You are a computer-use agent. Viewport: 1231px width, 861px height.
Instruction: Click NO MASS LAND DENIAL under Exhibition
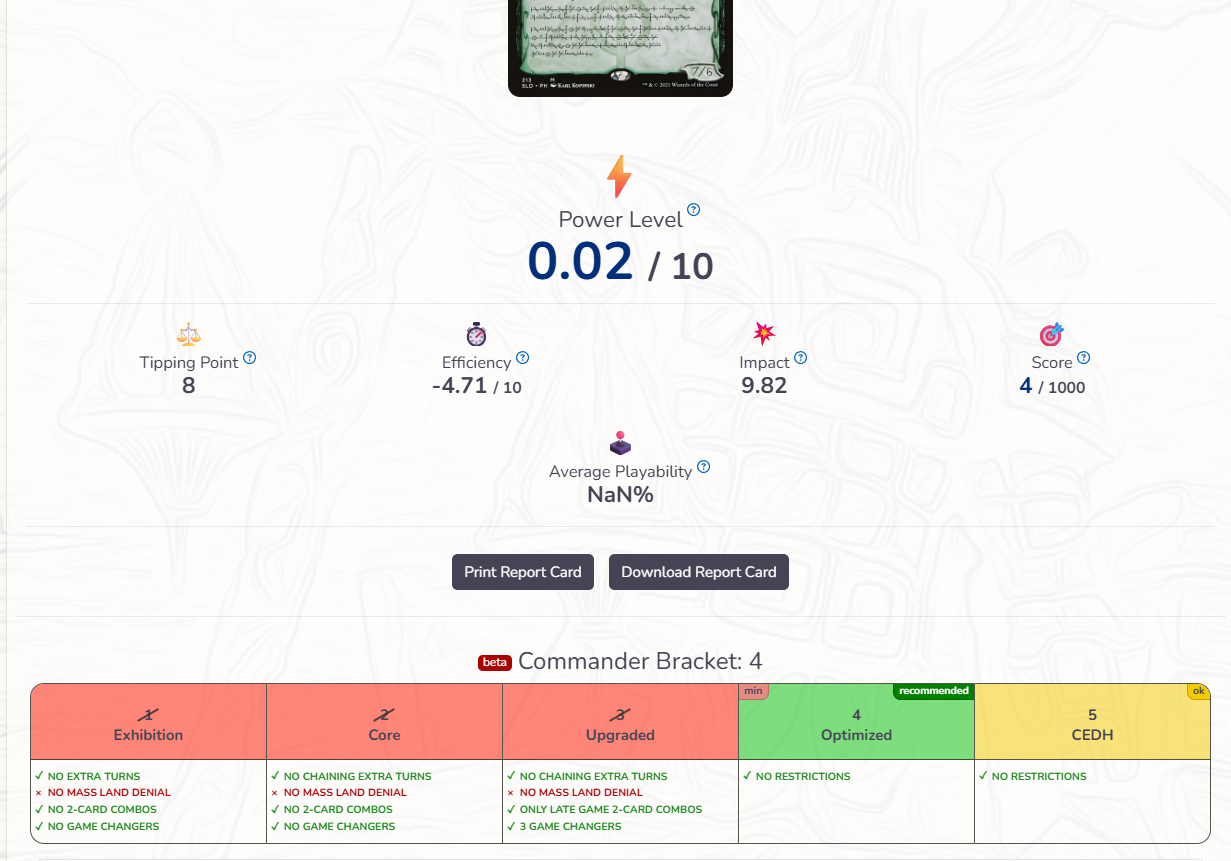(109, 793)
